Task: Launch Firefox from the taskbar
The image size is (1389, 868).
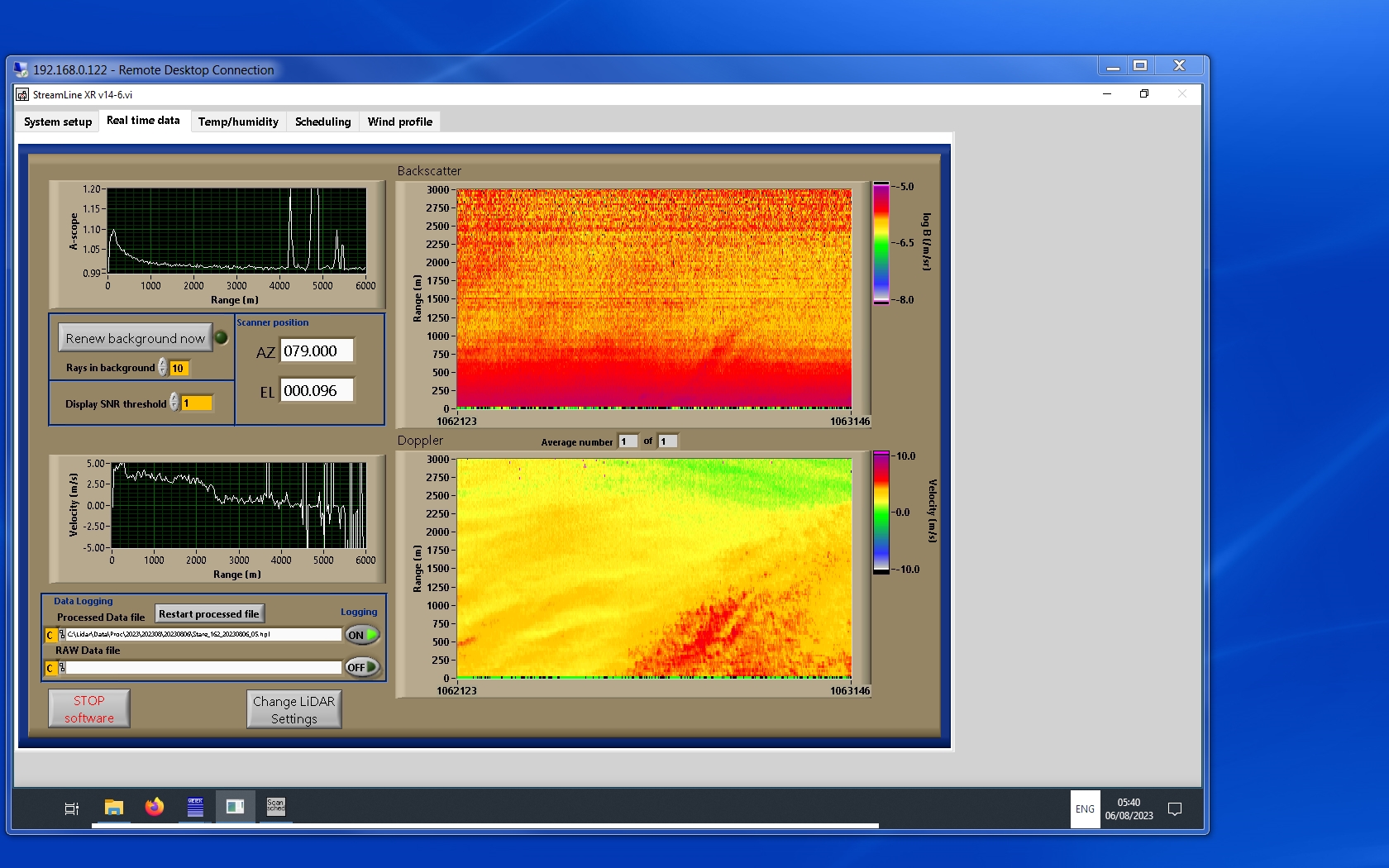Action: [155, 808]
